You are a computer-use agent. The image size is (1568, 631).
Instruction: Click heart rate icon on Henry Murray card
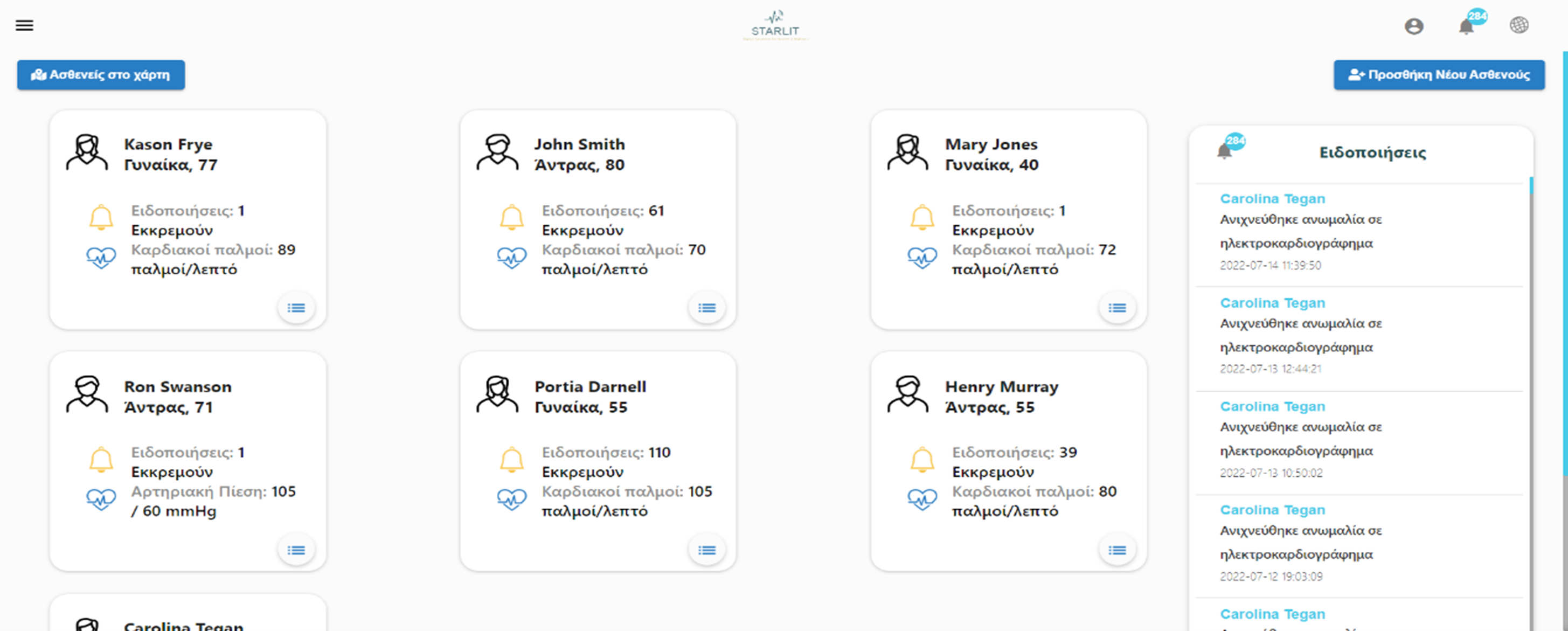(922, 500)
